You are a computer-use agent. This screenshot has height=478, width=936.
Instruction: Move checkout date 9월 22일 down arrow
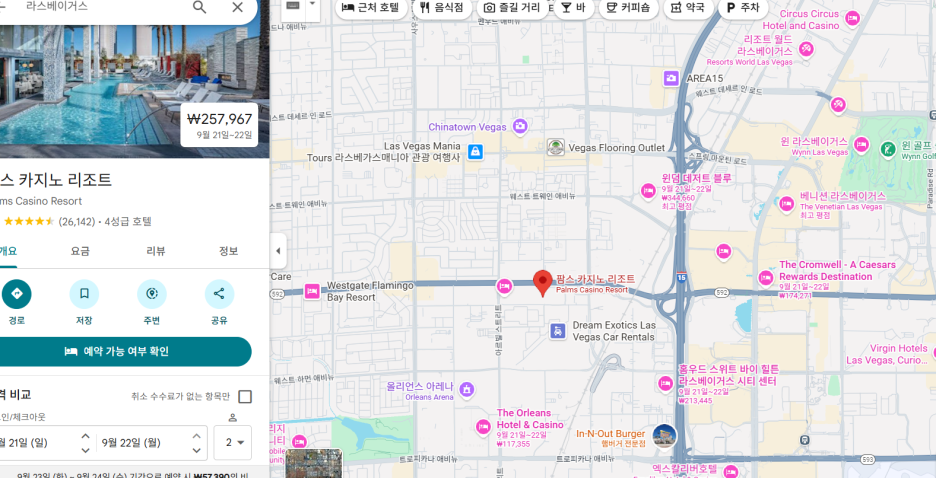click(x=196, y=451)
